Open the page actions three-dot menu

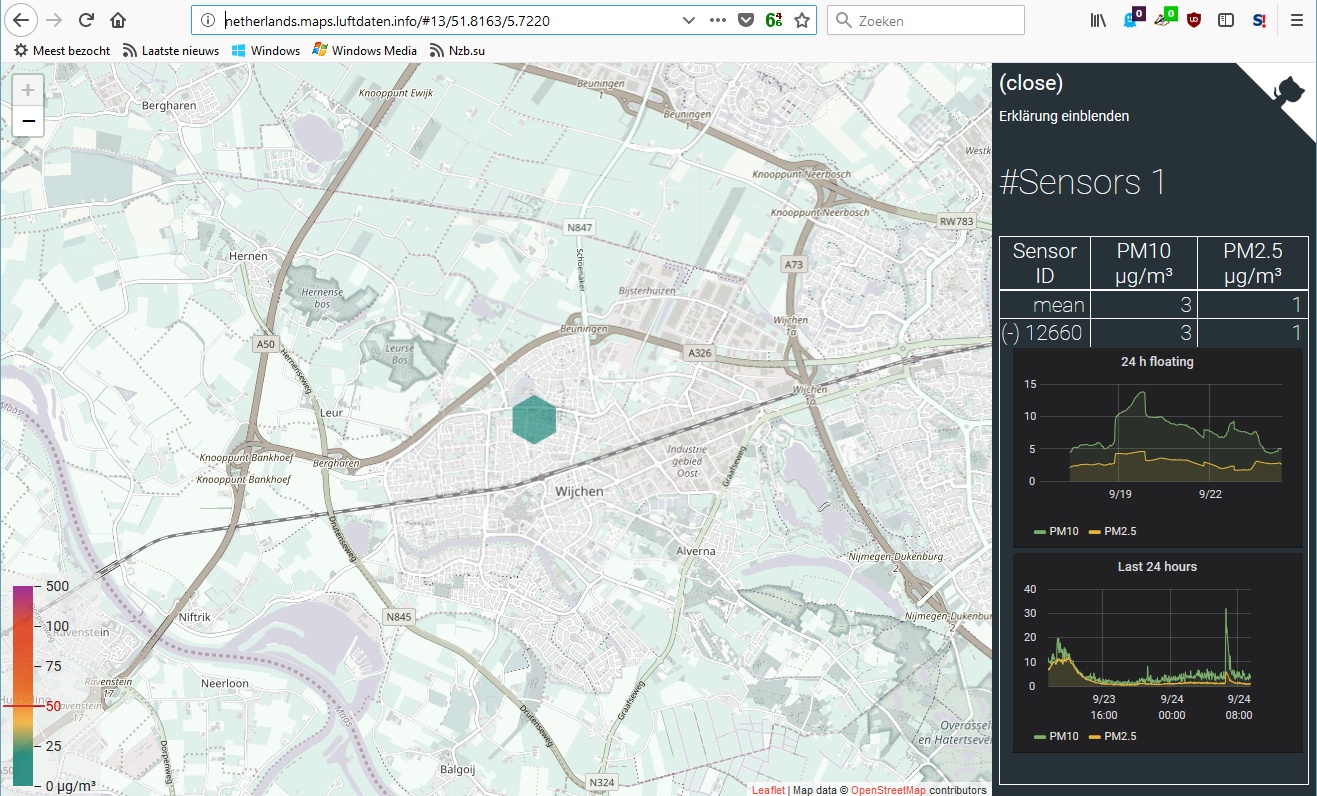coord(718,20)
